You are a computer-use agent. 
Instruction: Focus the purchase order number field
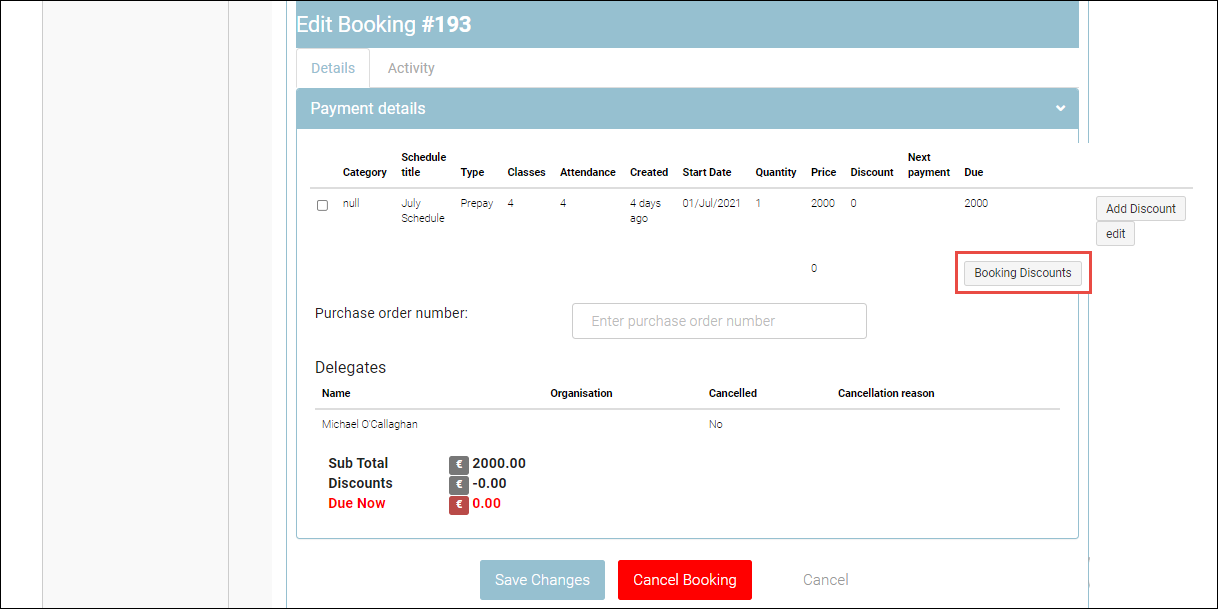click(719, 321)
